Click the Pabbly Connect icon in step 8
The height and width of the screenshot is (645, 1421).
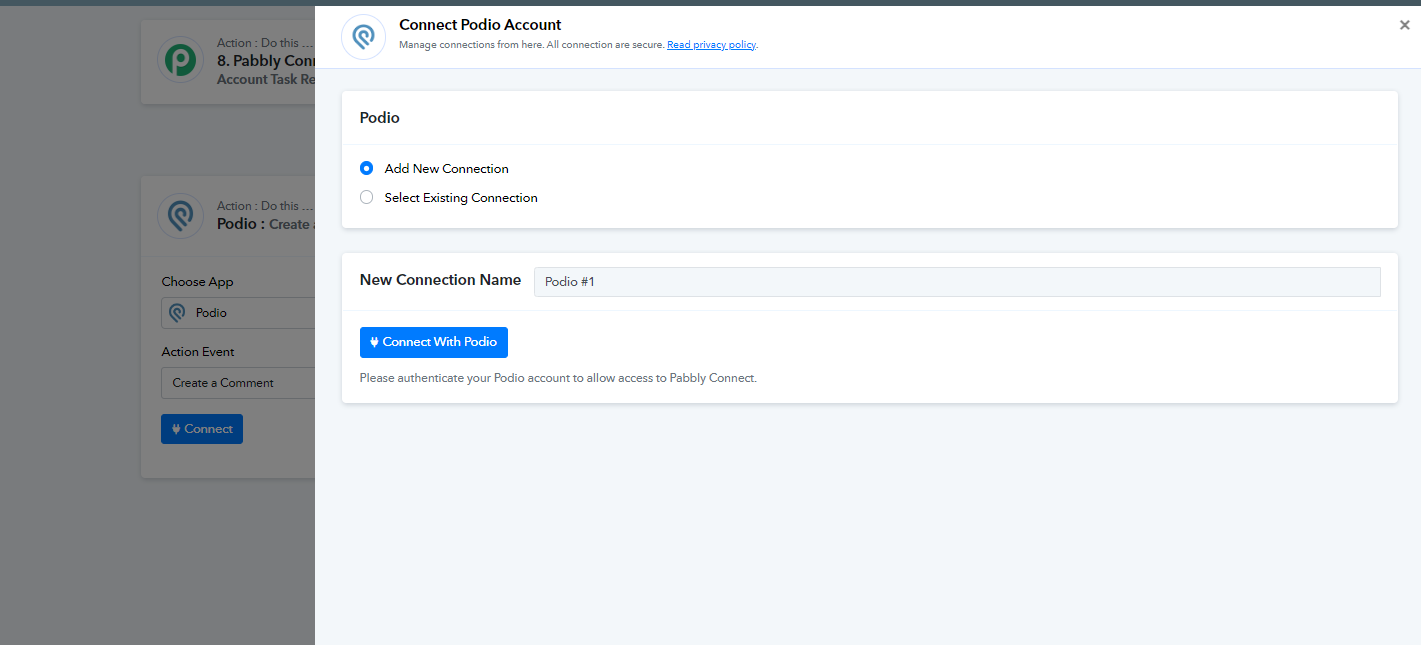[181, 61]
